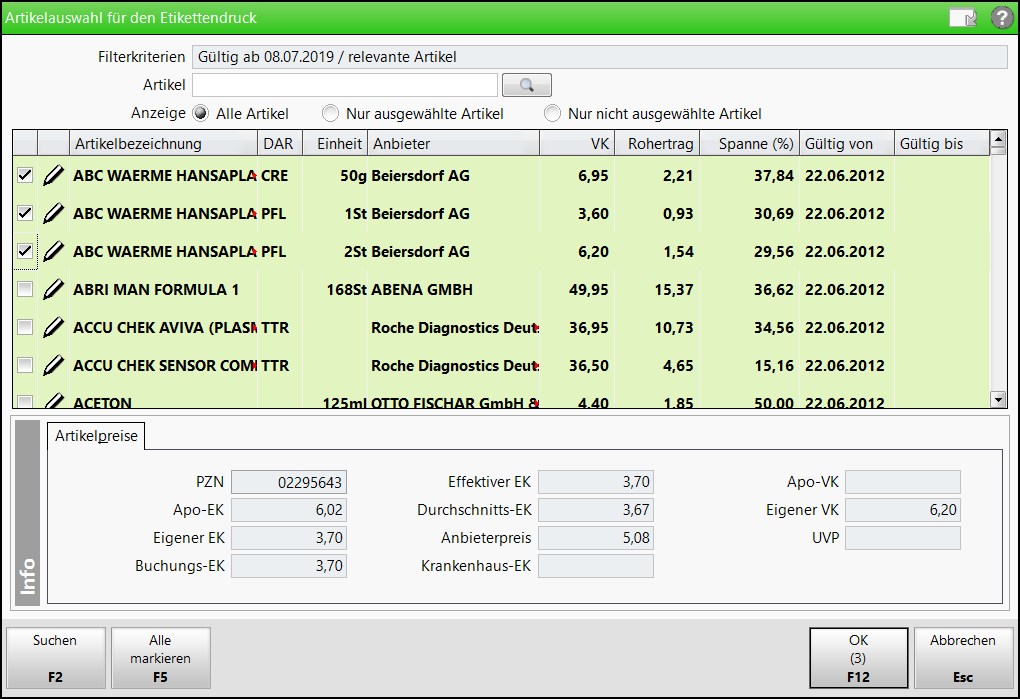Click the window detach icon in title bar
Screen dimensions: 1020x699
click(x=963, y=18)
